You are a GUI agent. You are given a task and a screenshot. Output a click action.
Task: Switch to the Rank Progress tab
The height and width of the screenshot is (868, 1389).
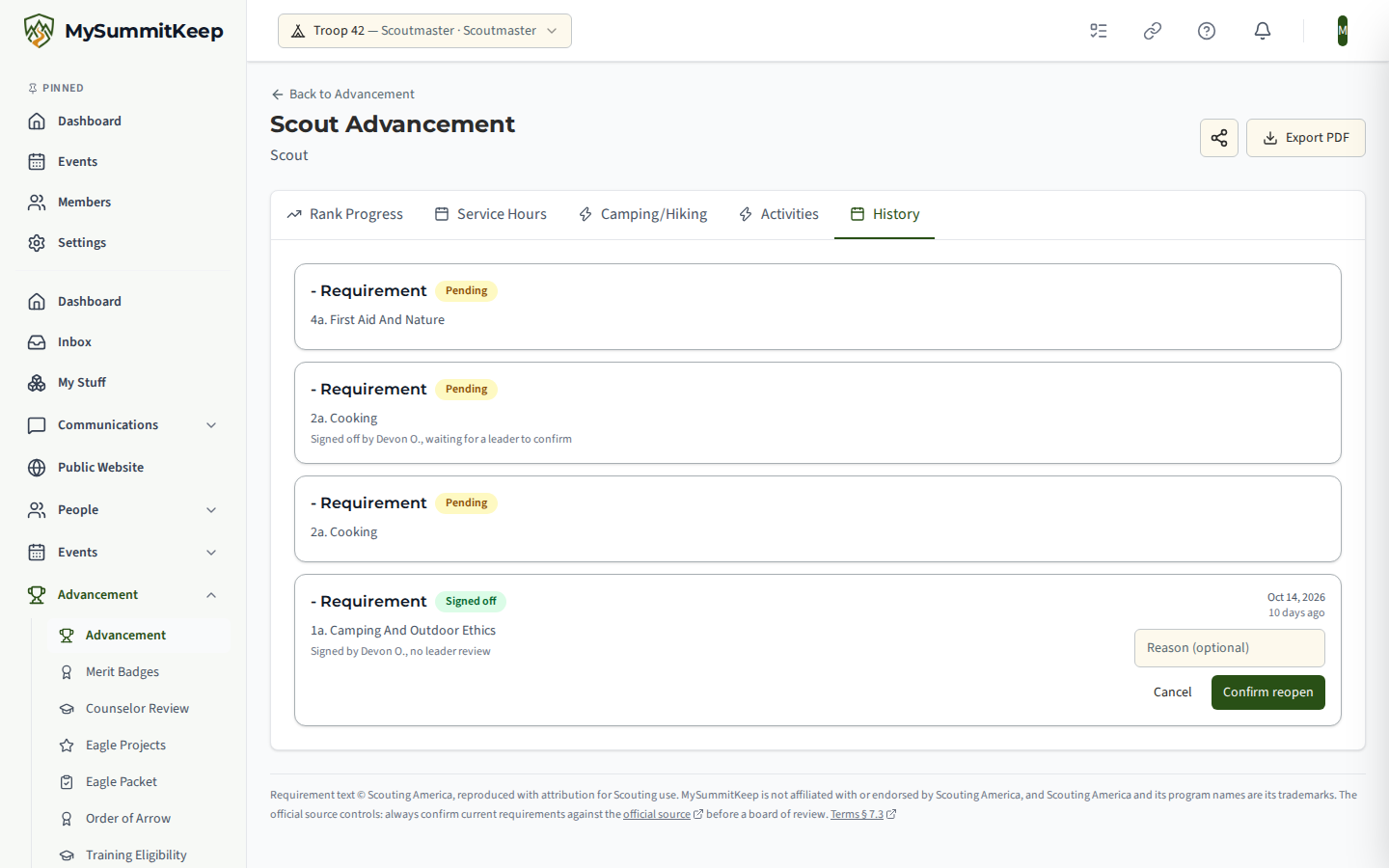[344, 214]
